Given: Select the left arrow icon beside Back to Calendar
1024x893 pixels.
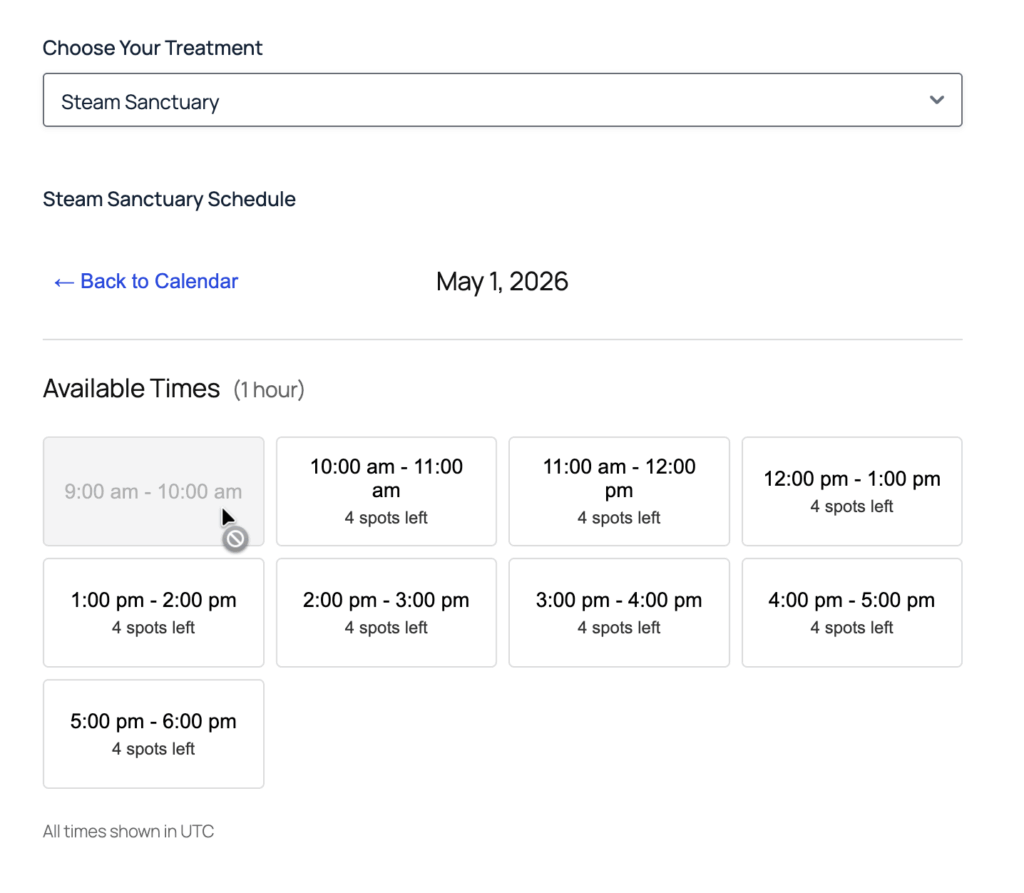Looking at the screenshot, I should point(60,281).
